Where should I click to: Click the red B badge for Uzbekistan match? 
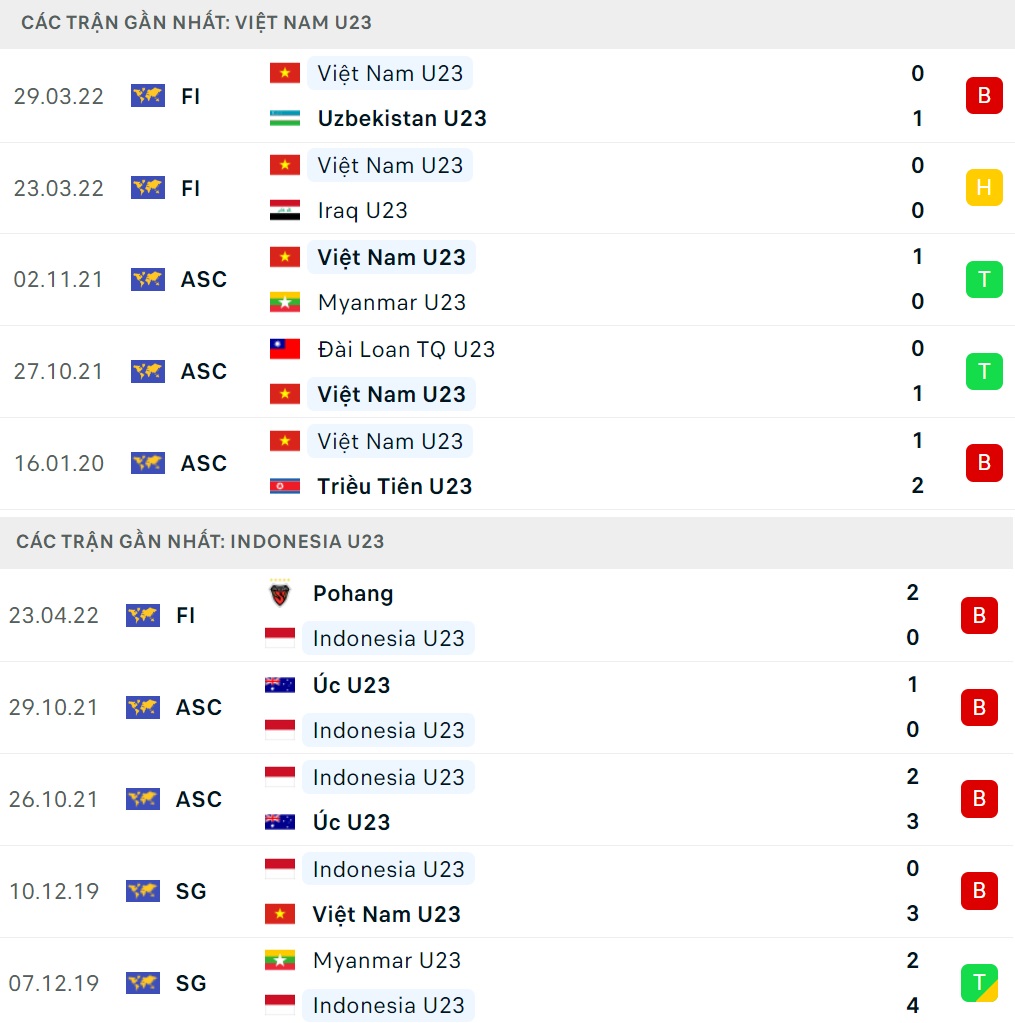tap(984, 96)
